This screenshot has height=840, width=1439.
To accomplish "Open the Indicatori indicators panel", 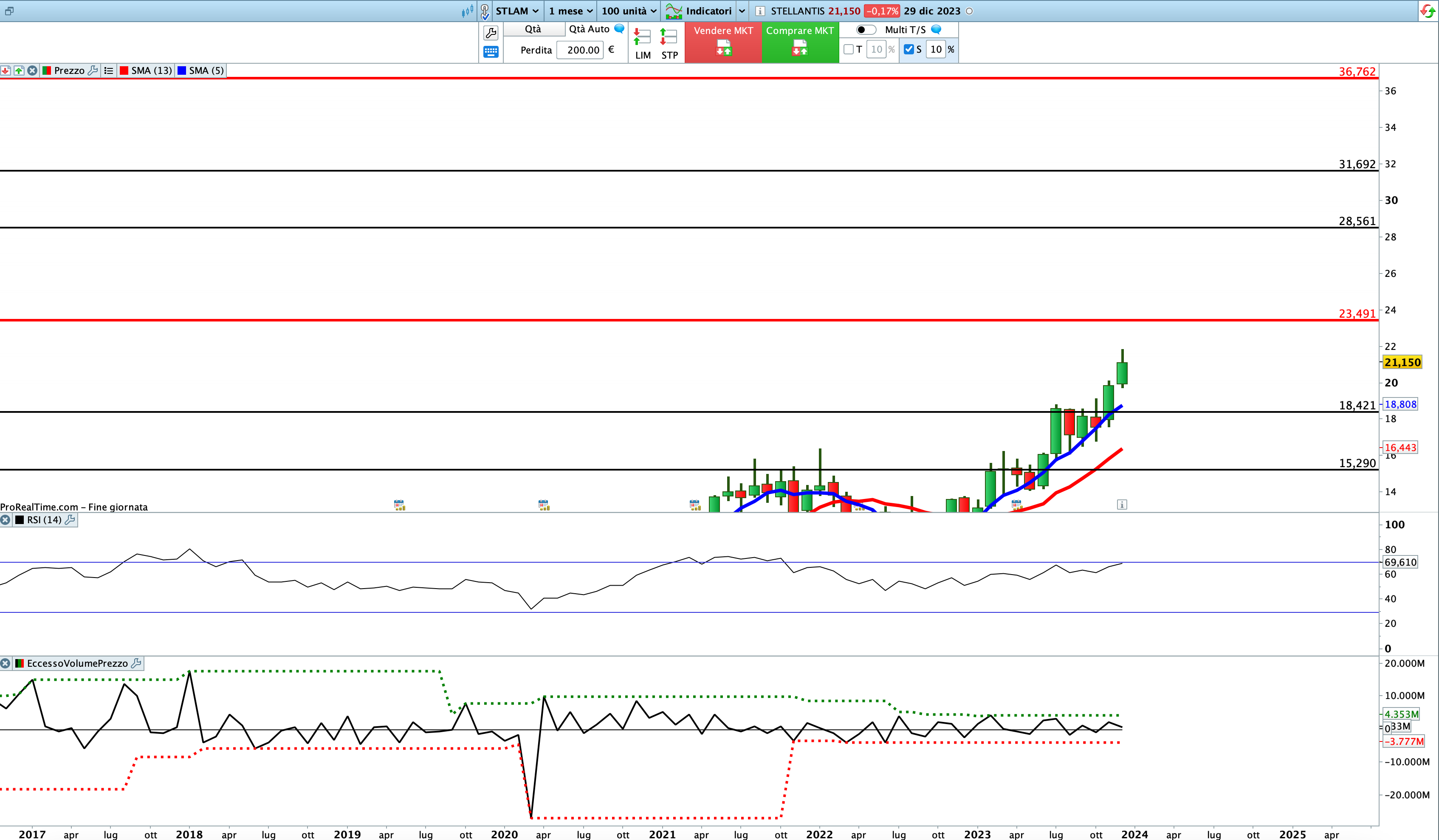I will (x=699, y=11).
